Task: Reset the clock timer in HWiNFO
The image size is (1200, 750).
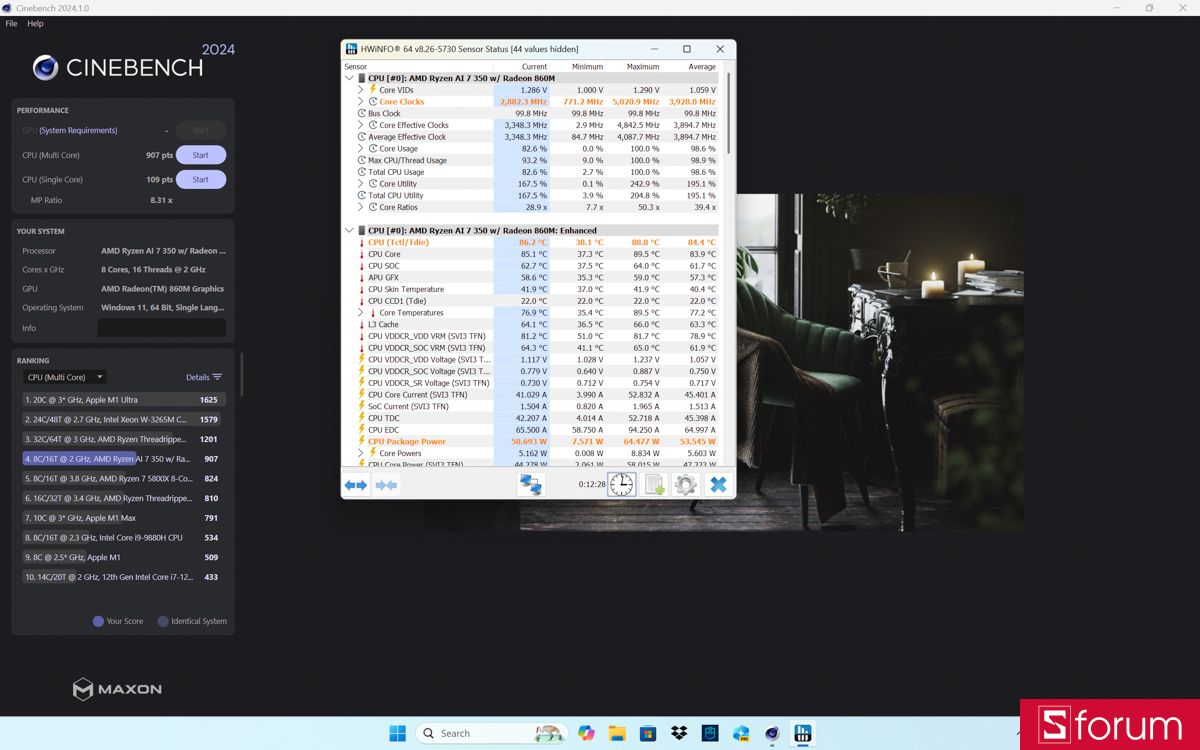Action: click(x=621, y=484)
